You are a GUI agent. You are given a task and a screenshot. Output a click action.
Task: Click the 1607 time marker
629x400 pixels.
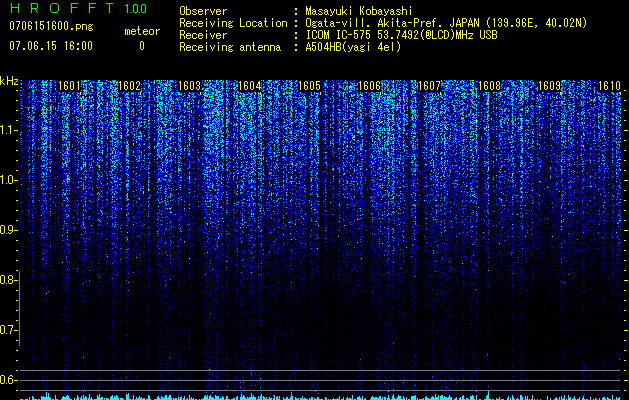[x=429, y=86]
